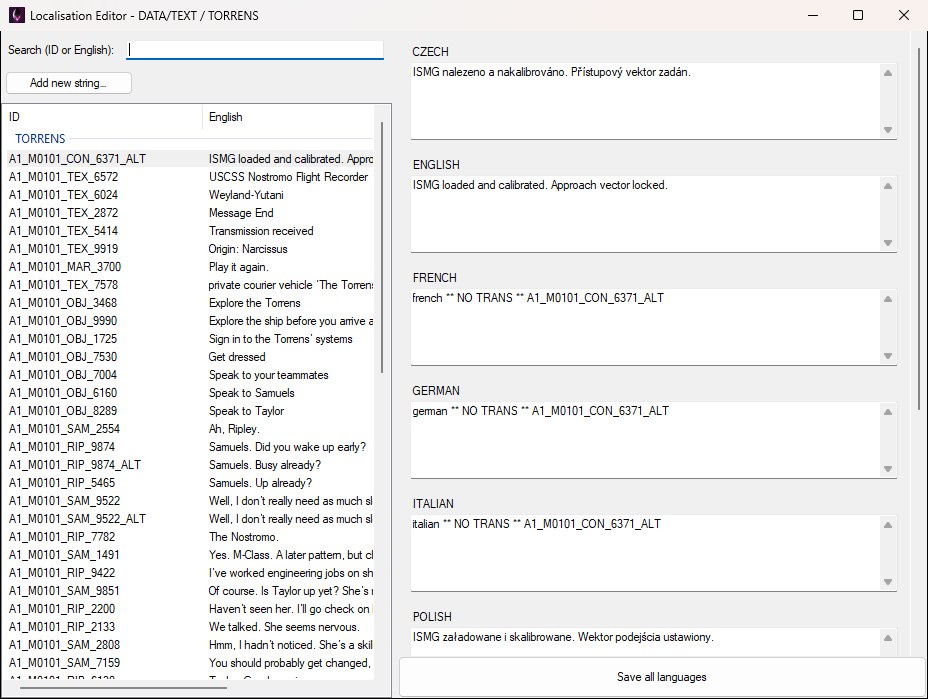Select row A1_M0101_SAM_2554
Screen dimensions: 928x699
(189, 429)
